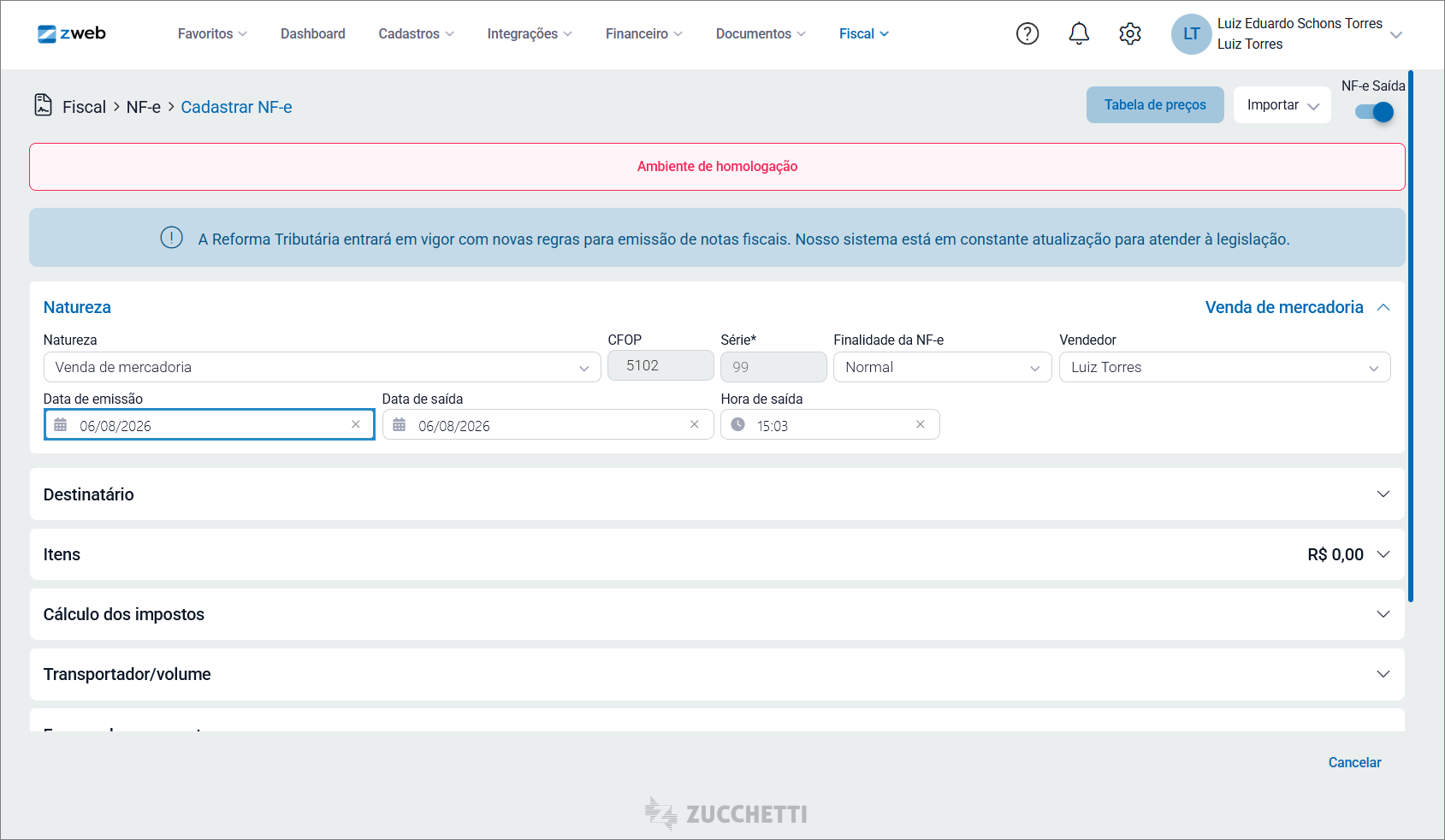The height and width of the screenshot is (840, 1445).
Task: Expand the Cálculo dos impostos section
Action: [x=717, y=614]
